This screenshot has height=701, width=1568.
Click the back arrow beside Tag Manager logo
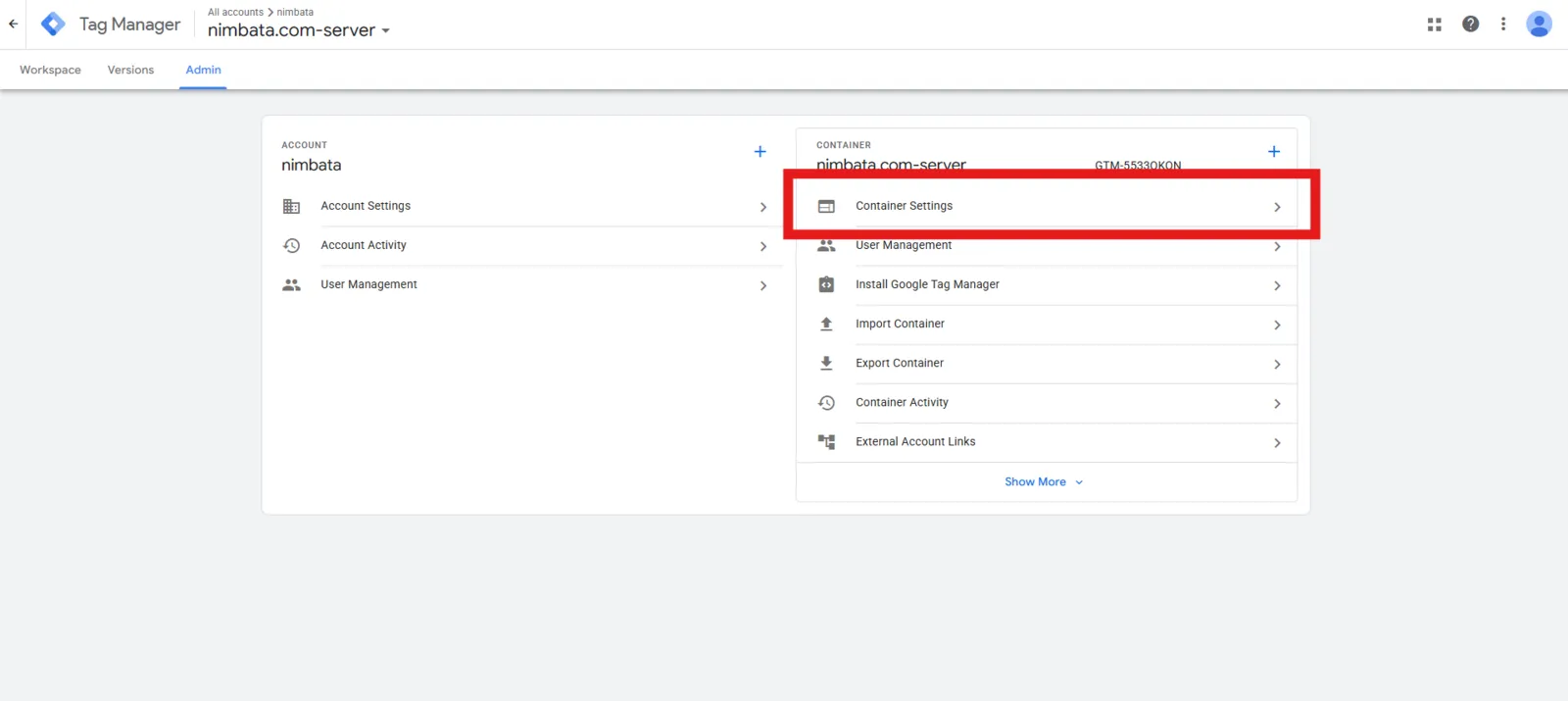coord(13,24)
